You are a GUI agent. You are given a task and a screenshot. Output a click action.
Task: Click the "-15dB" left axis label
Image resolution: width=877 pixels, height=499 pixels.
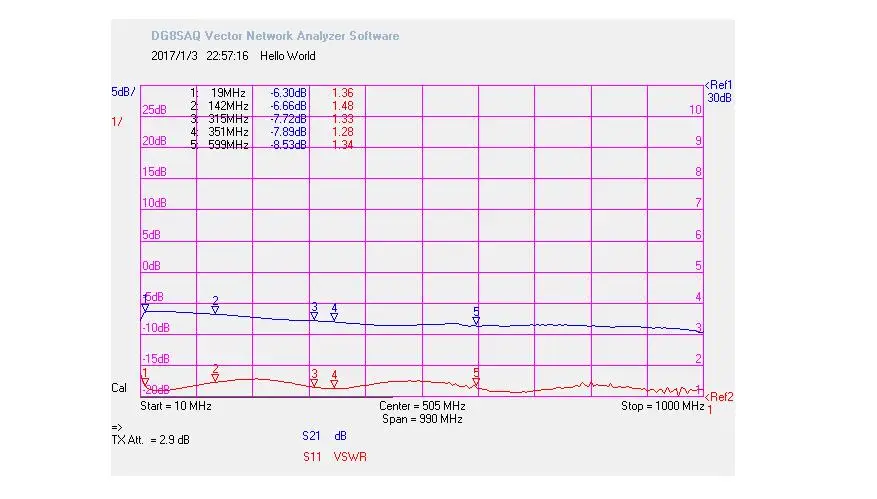[156, 359]
